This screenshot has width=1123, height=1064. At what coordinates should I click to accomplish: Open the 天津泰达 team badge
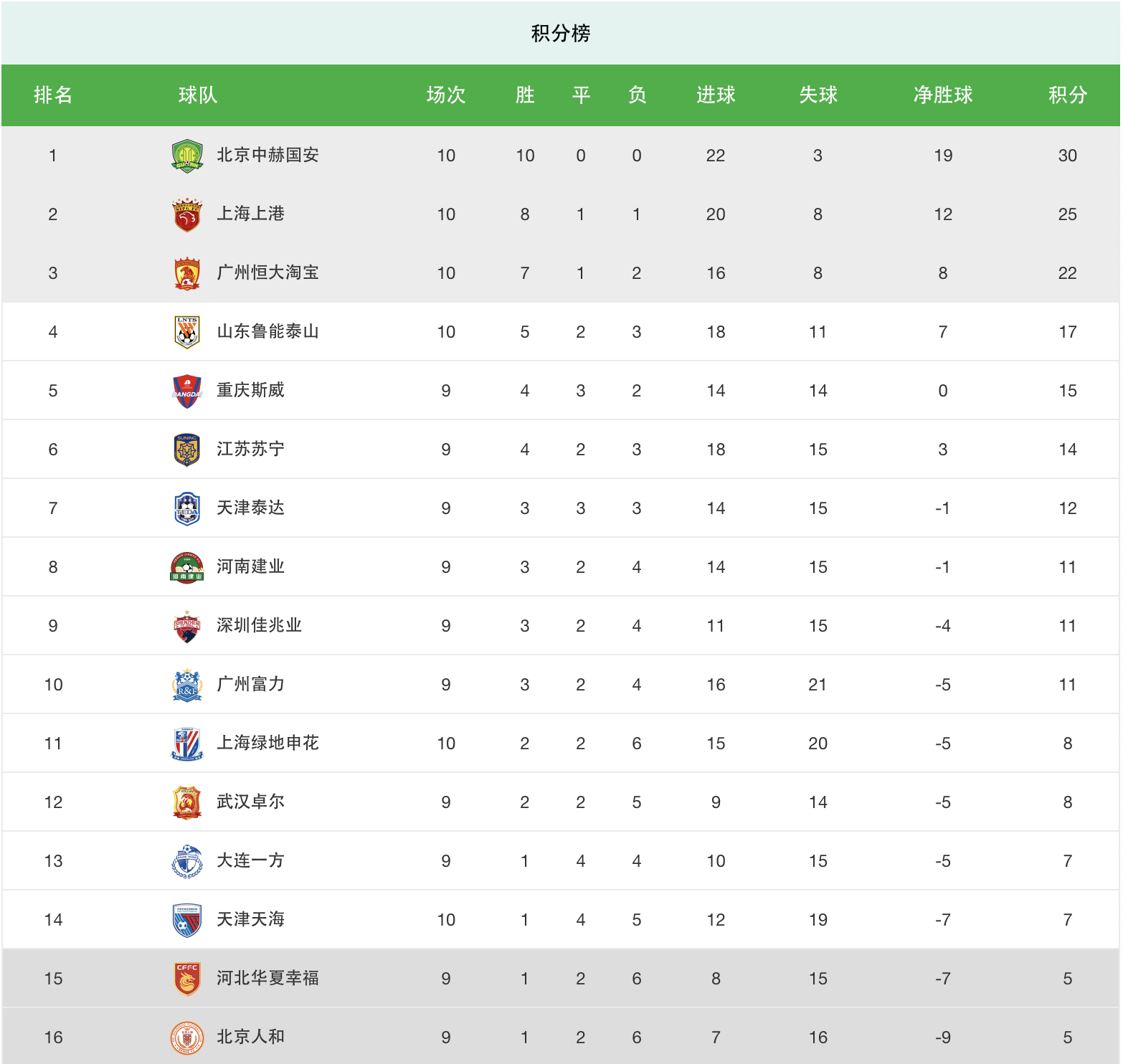[187, 508]
